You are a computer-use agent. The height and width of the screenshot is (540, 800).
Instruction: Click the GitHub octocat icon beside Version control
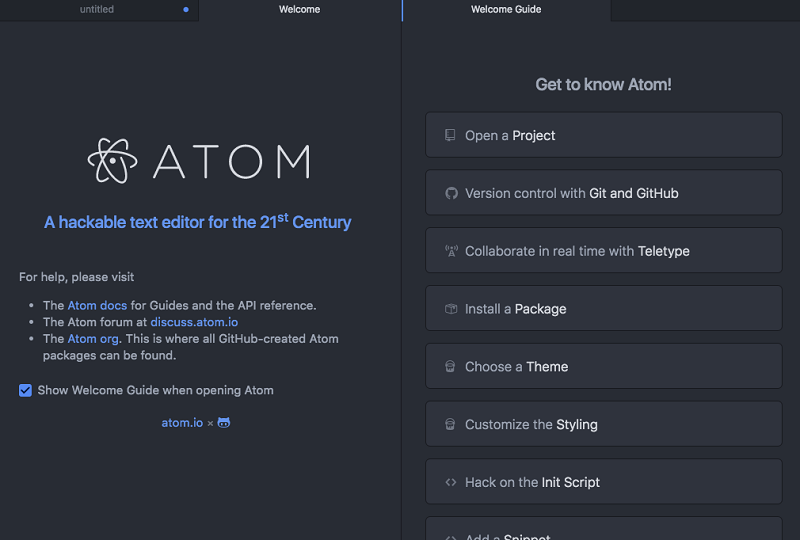coord(451,193)
